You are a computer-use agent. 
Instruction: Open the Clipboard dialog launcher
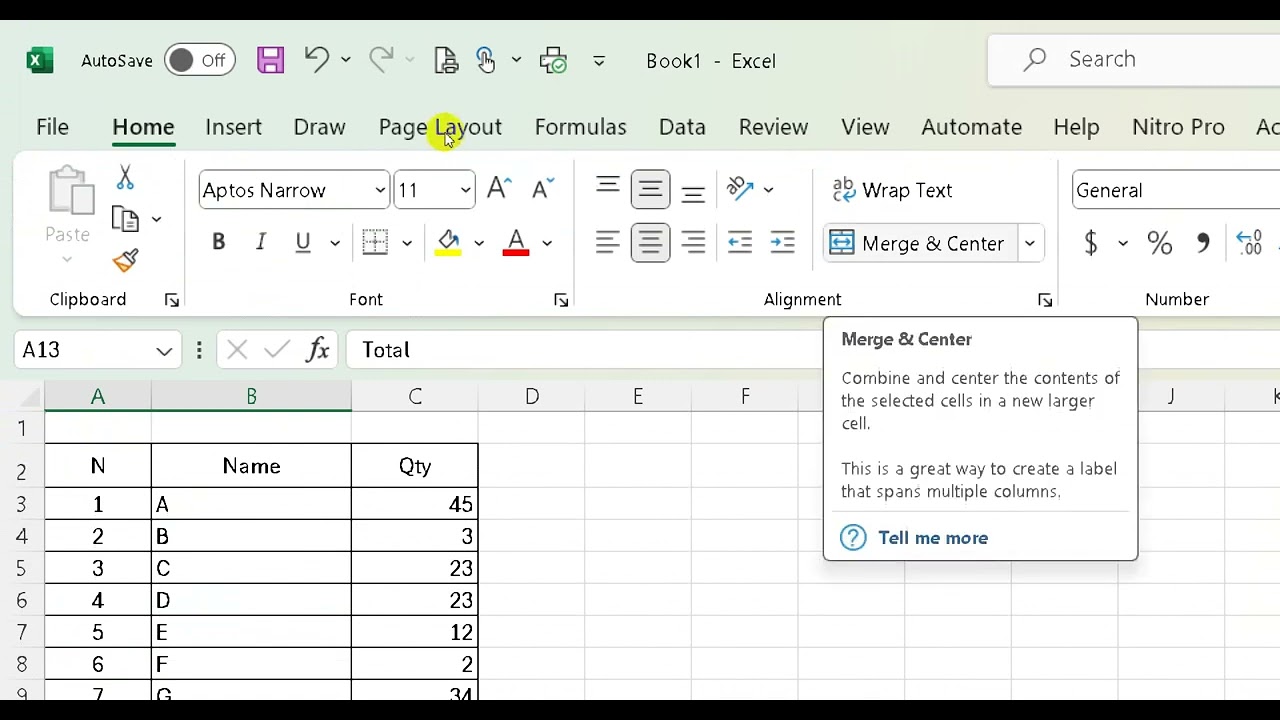point(172,300)
